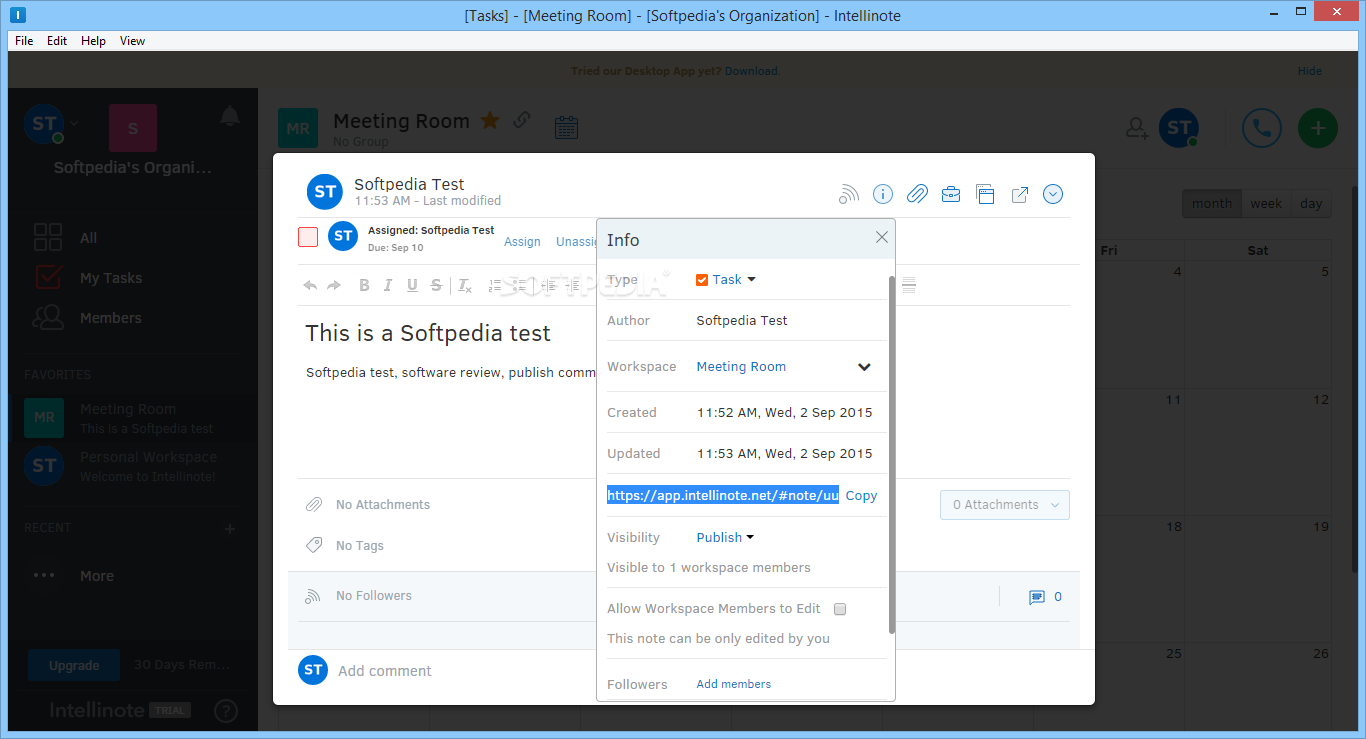This screenshot has height=739, width=1366.
Task: Insert numbered list
Action: pyautogui.click(x=495, y=286)
